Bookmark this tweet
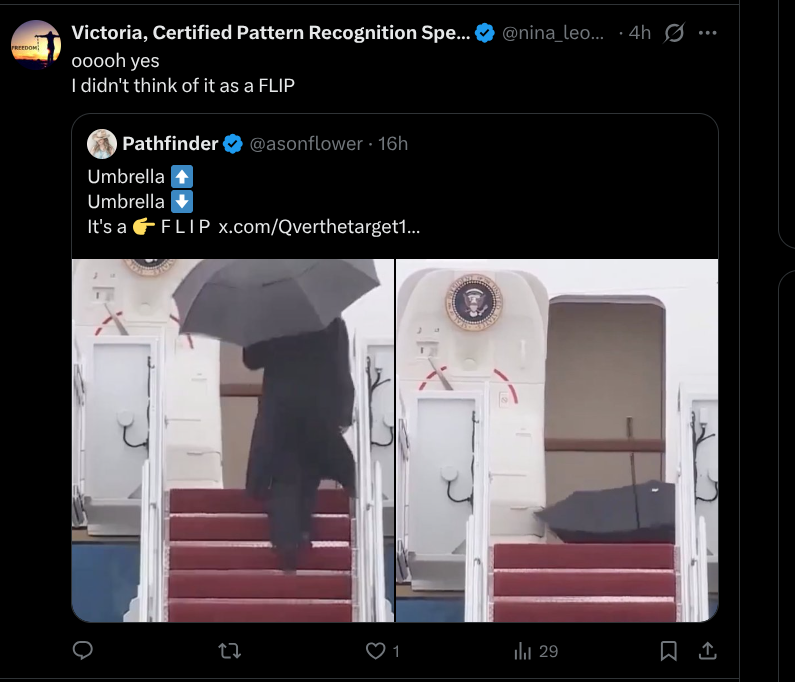 (x=668, y=651)
